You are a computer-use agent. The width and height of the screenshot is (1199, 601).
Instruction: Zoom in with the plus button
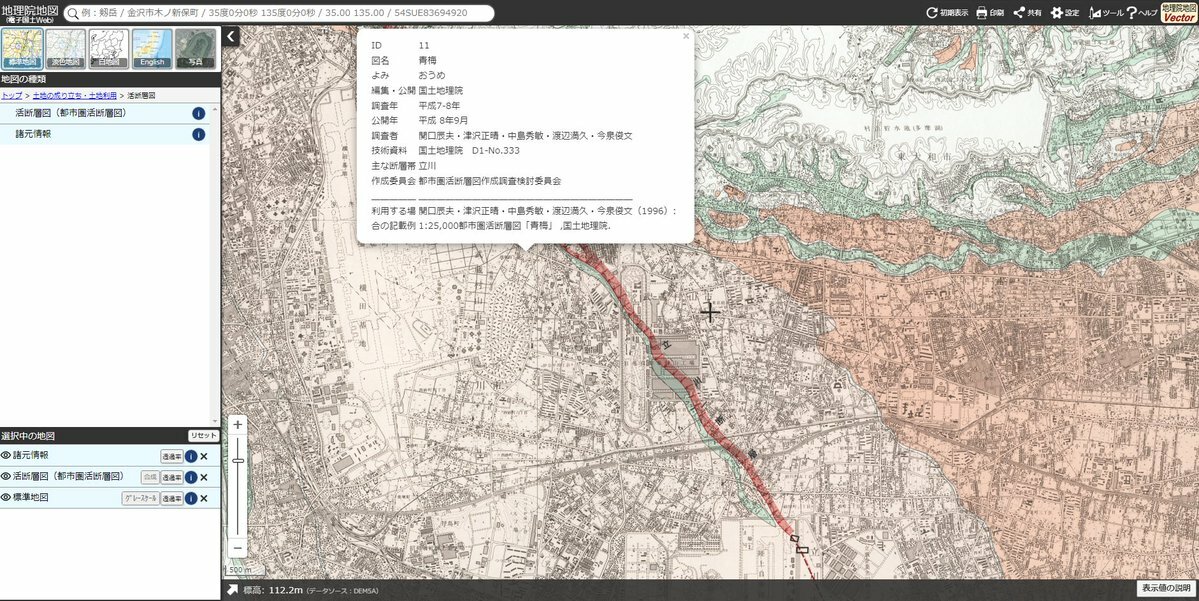[x=238, y=425]
